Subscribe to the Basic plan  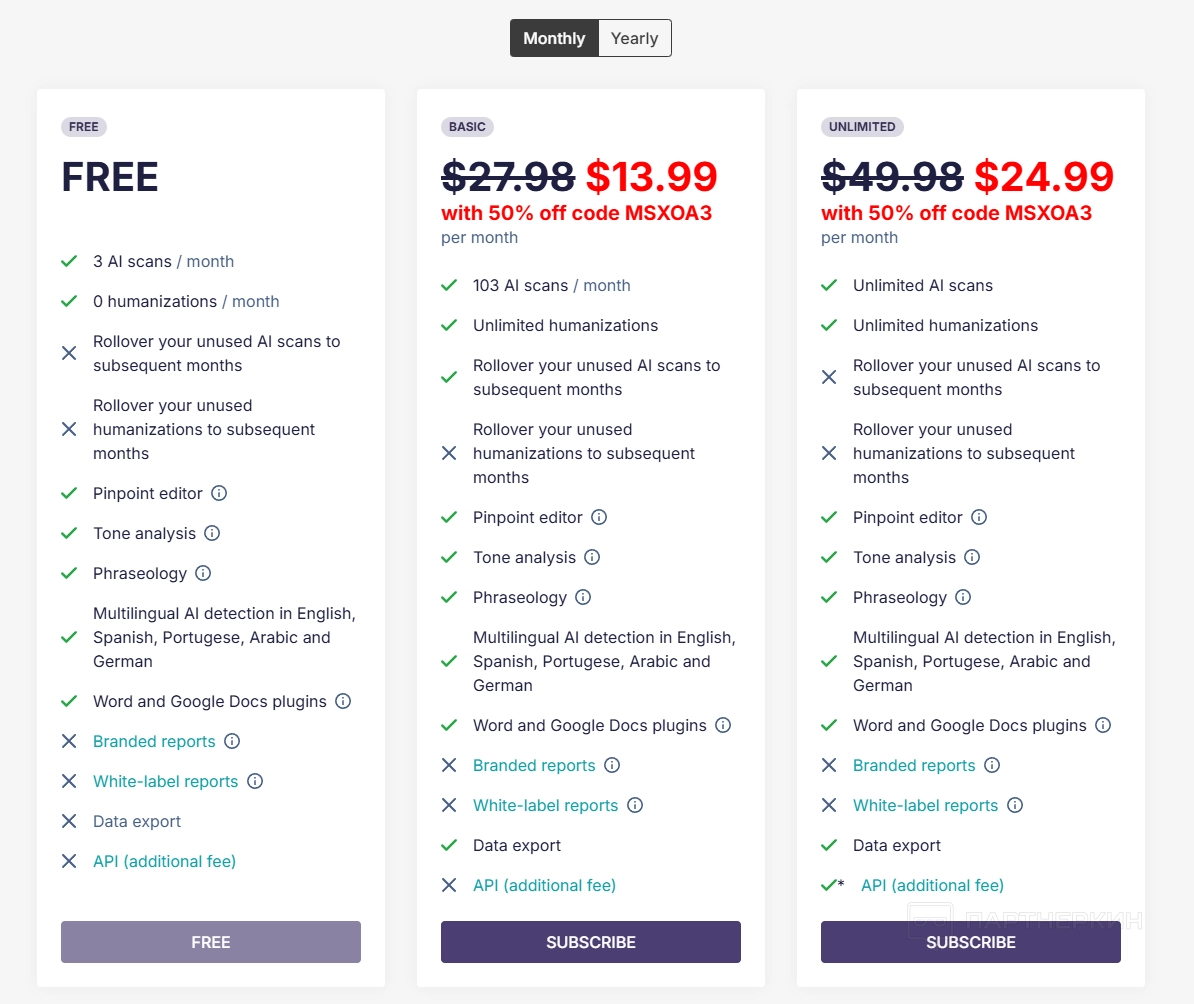click(590, 942)
